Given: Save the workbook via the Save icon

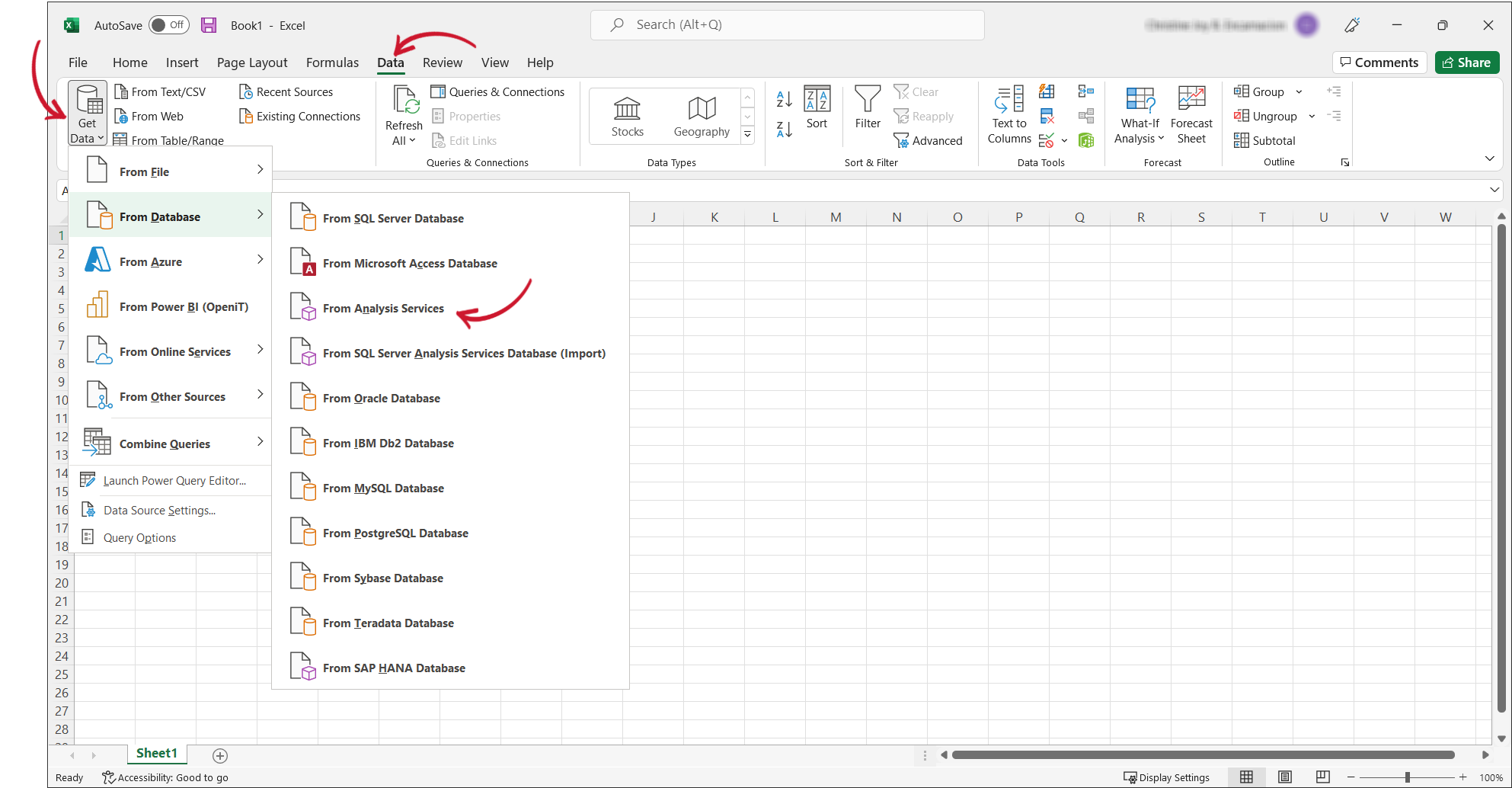Looking at the screenshot, I should point(208,24).
